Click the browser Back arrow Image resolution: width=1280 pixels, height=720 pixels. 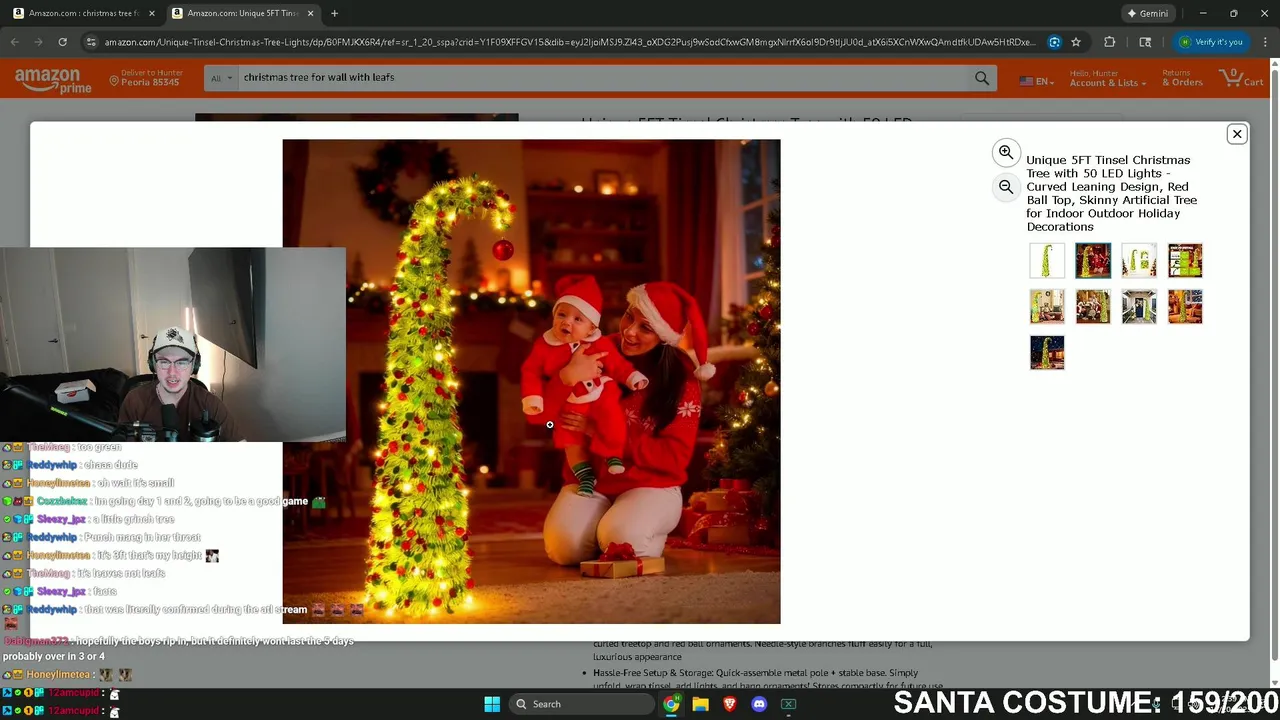[x=14, y=42]
